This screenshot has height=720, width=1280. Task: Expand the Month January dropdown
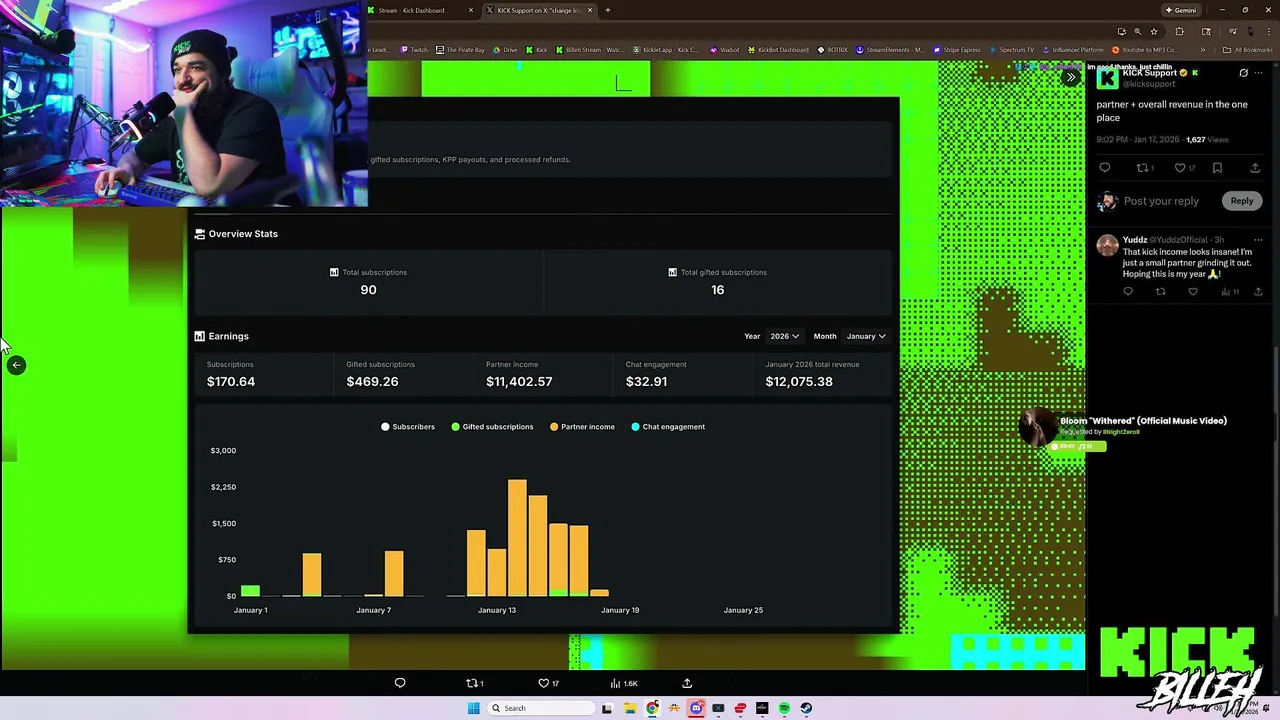tap(865, 336)
